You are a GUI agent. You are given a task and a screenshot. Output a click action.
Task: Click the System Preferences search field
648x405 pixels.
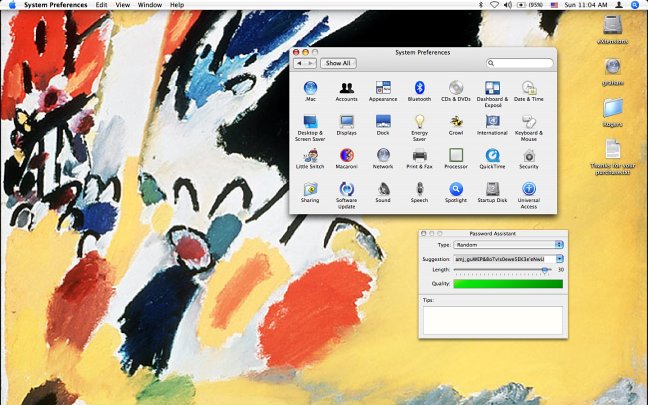click(x=519, y=63)
